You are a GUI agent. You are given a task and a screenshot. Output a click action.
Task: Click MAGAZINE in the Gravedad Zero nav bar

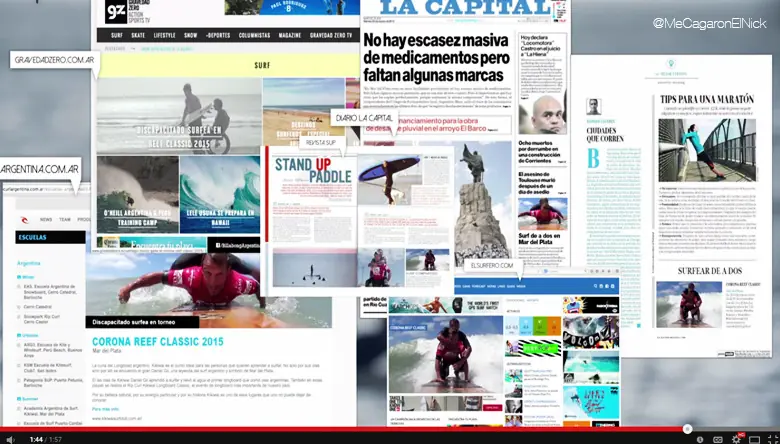click(290, 35)
